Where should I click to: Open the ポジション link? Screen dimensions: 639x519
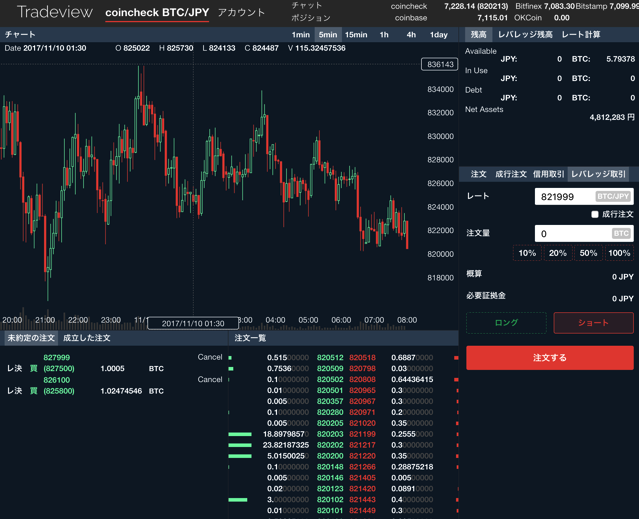click(x=311, y=18)
